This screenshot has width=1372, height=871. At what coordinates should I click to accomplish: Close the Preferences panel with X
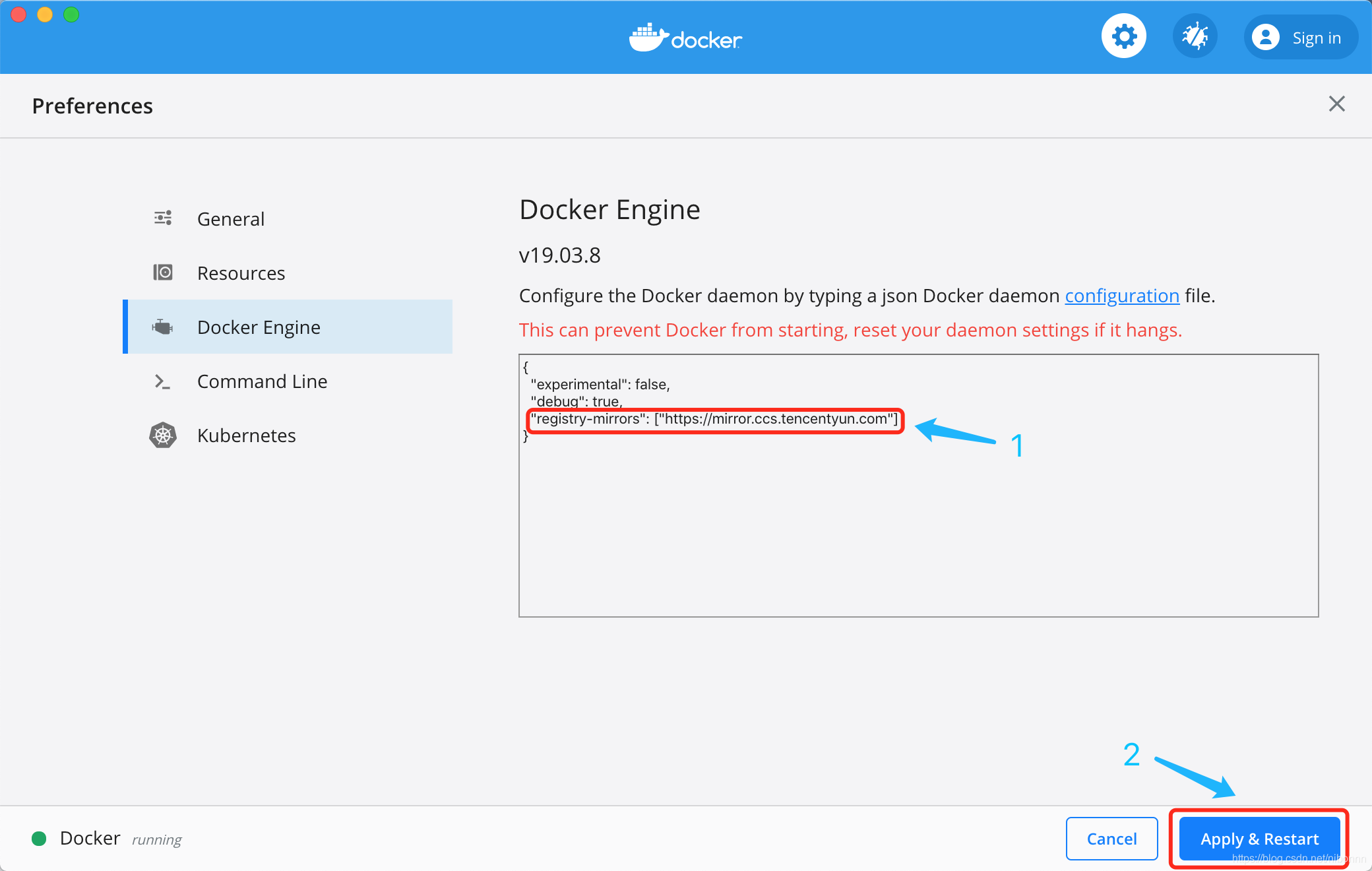[x=1336, y=104]
